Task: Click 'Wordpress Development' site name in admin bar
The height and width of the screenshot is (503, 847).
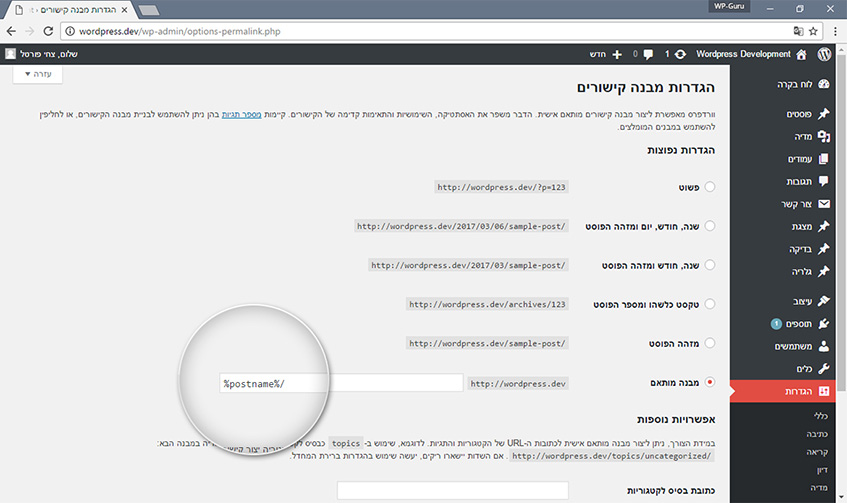Action: coord(743,54)
